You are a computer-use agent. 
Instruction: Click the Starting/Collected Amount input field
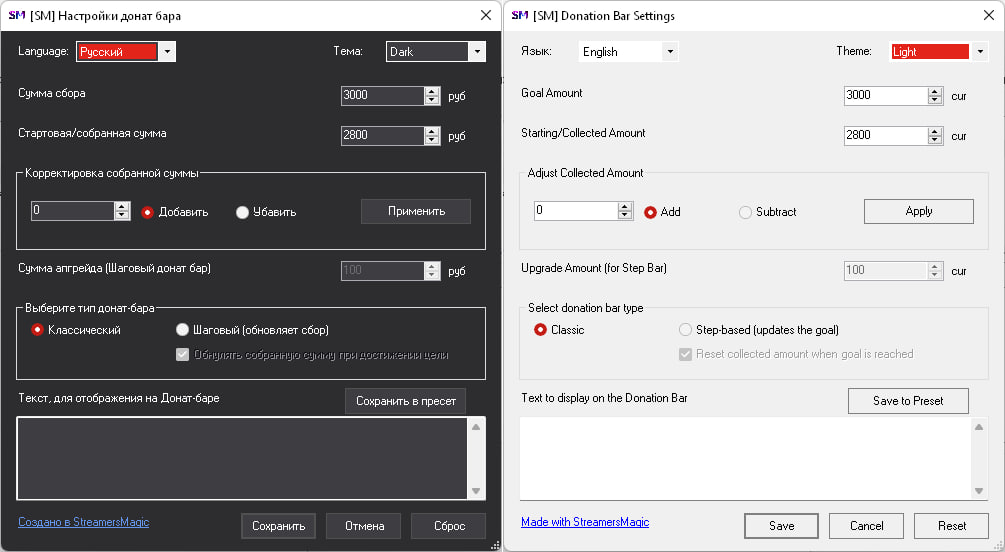click(x=884, y=136)
